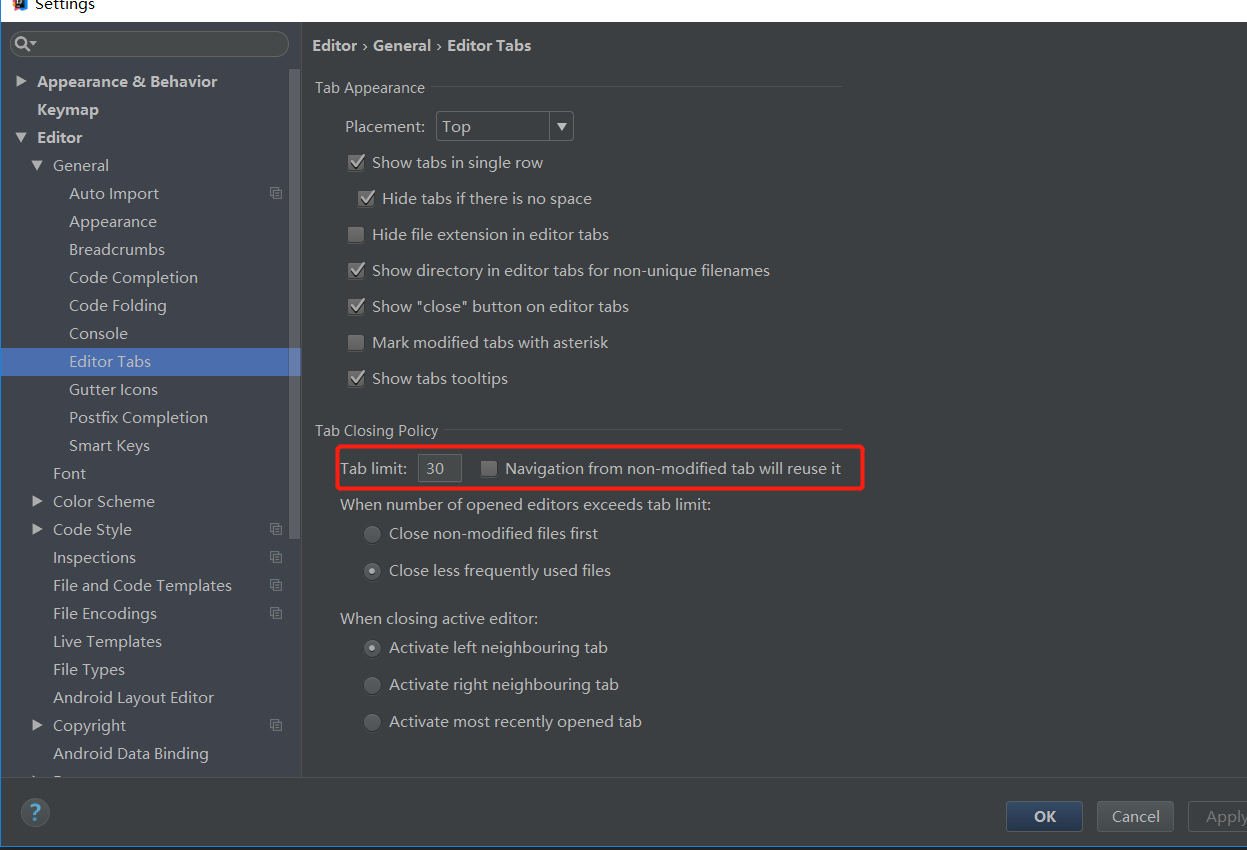Open Android Data Binding settings
Viewport: 1247px width, 850px height.
(x=131, y=753)
